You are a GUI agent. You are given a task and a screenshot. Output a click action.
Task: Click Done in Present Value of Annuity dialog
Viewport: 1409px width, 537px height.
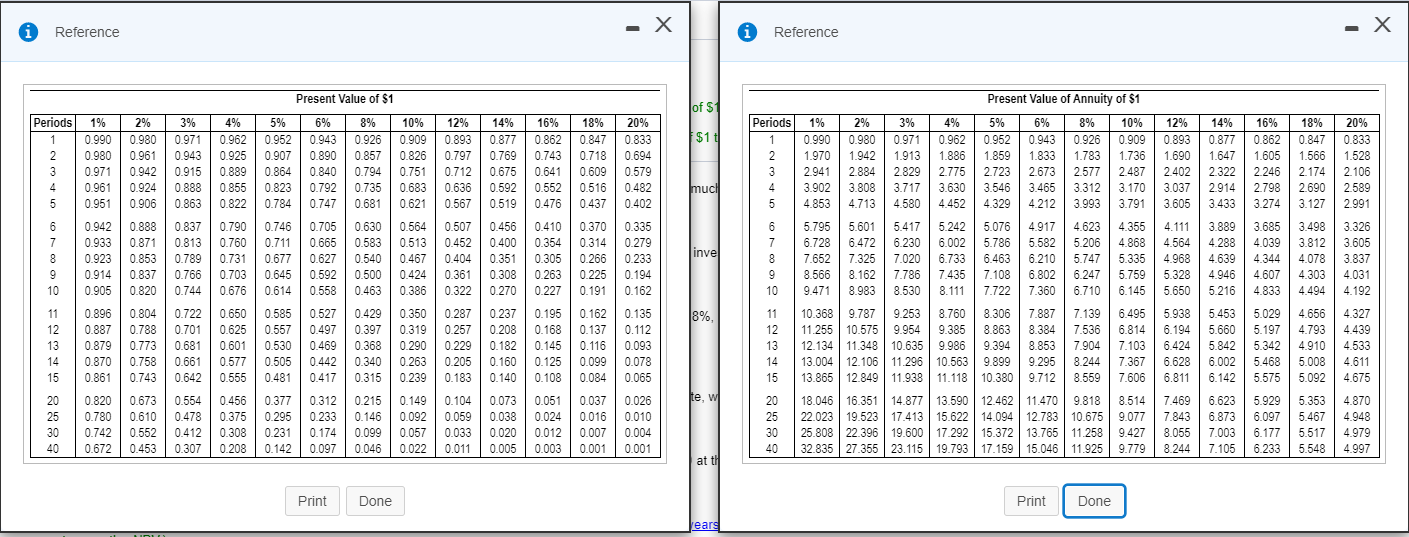[1094, 501]
